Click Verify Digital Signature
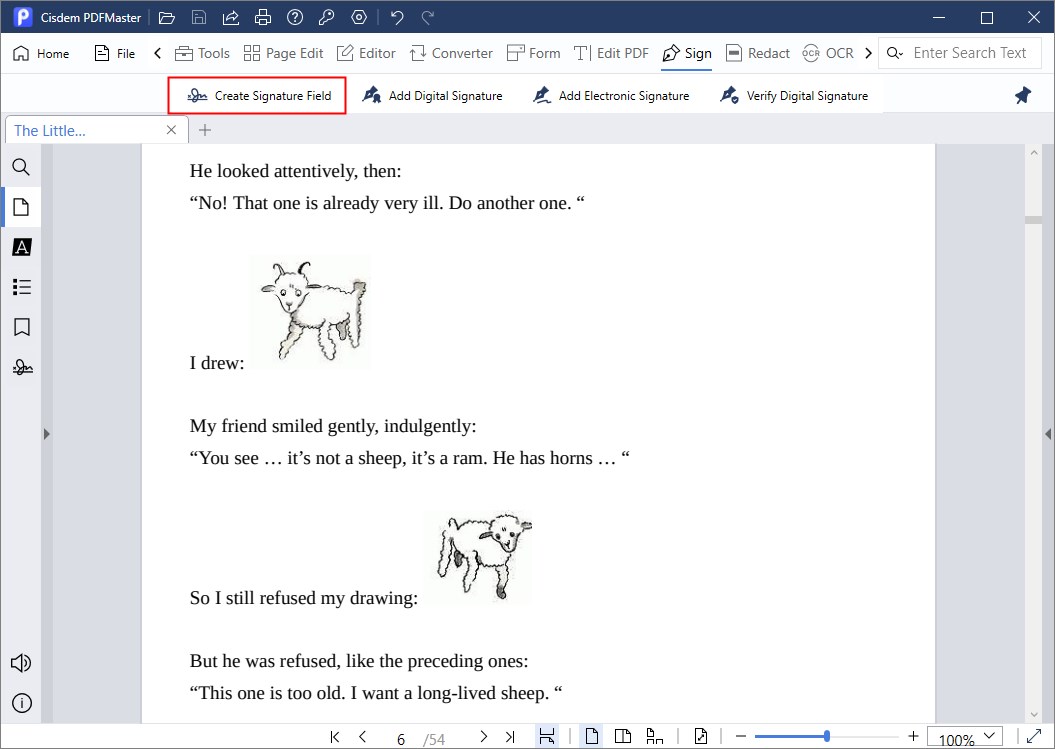Screen dimensions: 1055x749 click(x=794, y=96)
